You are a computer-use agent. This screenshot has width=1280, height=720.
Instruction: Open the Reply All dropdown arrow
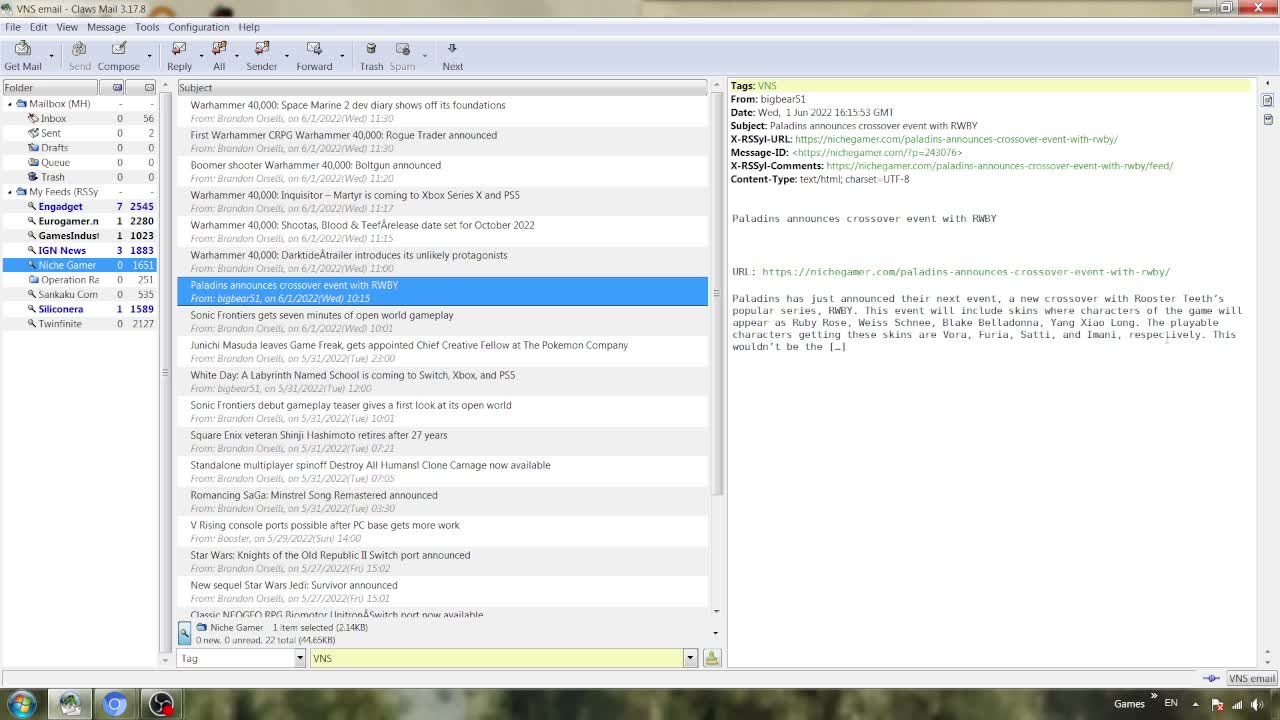click(236, 56)
